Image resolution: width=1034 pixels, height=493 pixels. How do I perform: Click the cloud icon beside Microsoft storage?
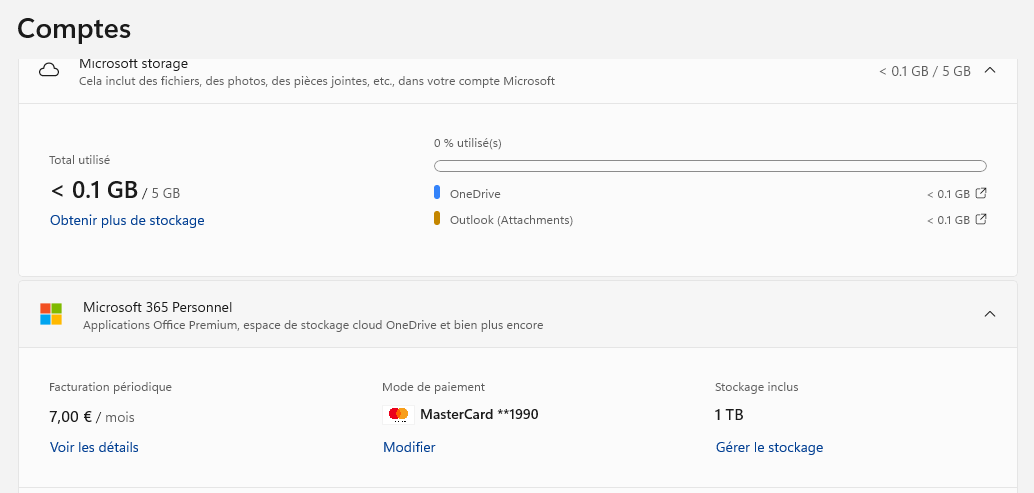(x=49, y=70)
